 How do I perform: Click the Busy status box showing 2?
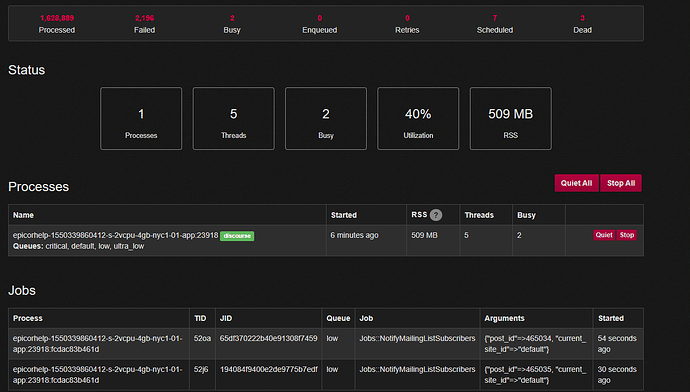326,118
